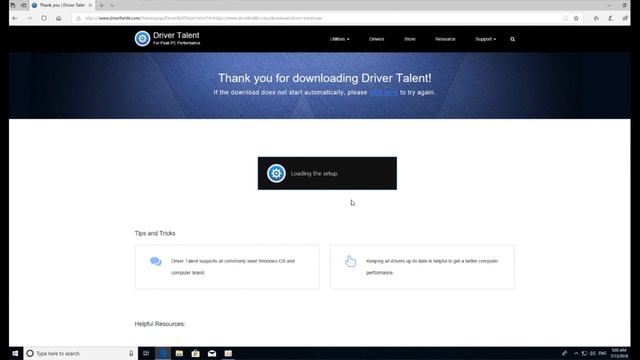The width and height of the screenshot is (640, 360).
Task: Click the taskbar clock and date
Action: (x=619, y=353)
